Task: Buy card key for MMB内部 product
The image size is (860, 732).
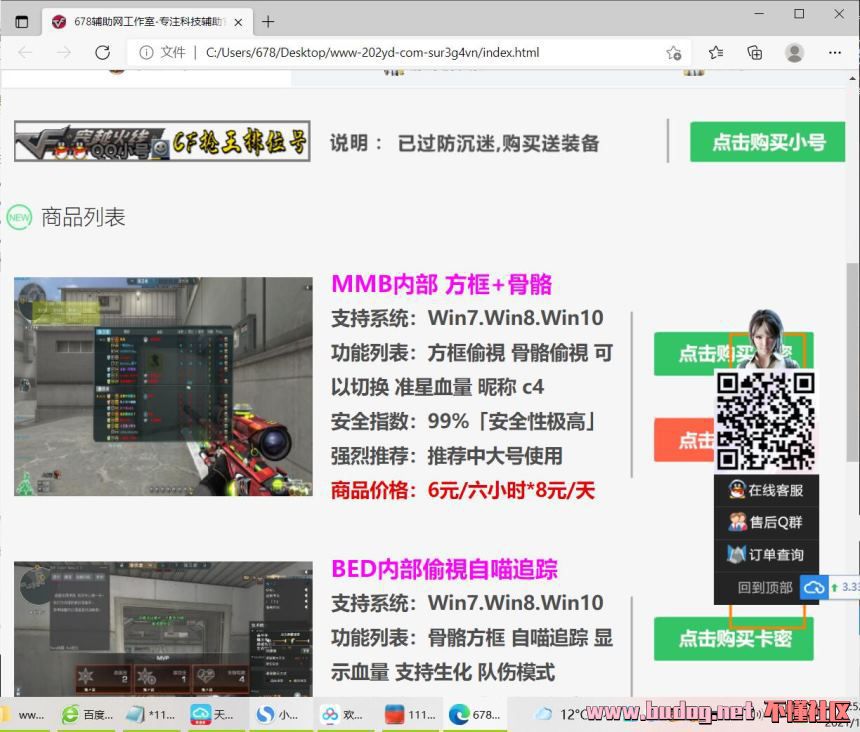Action: click(691, 354)
